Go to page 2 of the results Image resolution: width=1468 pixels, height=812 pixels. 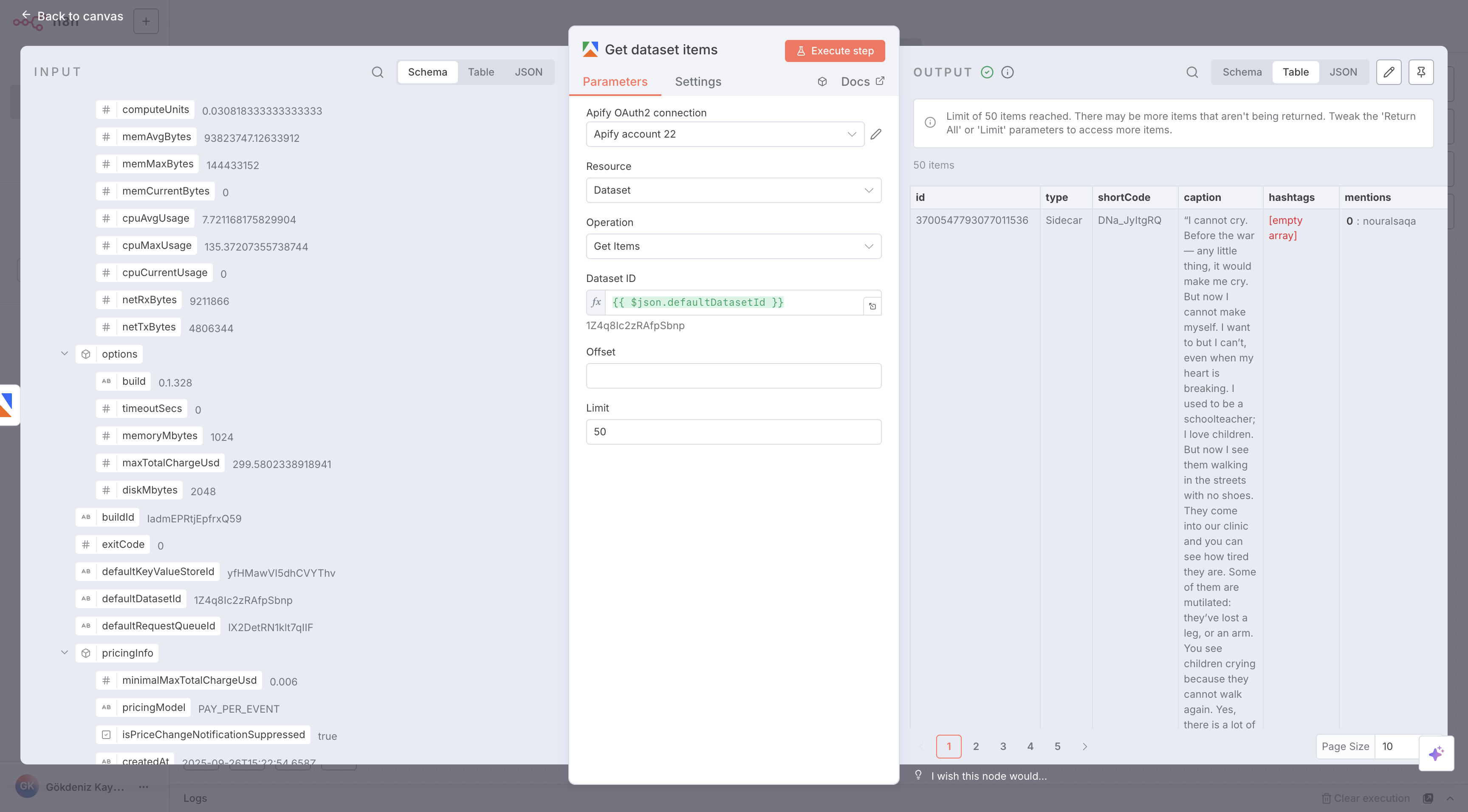976,746
